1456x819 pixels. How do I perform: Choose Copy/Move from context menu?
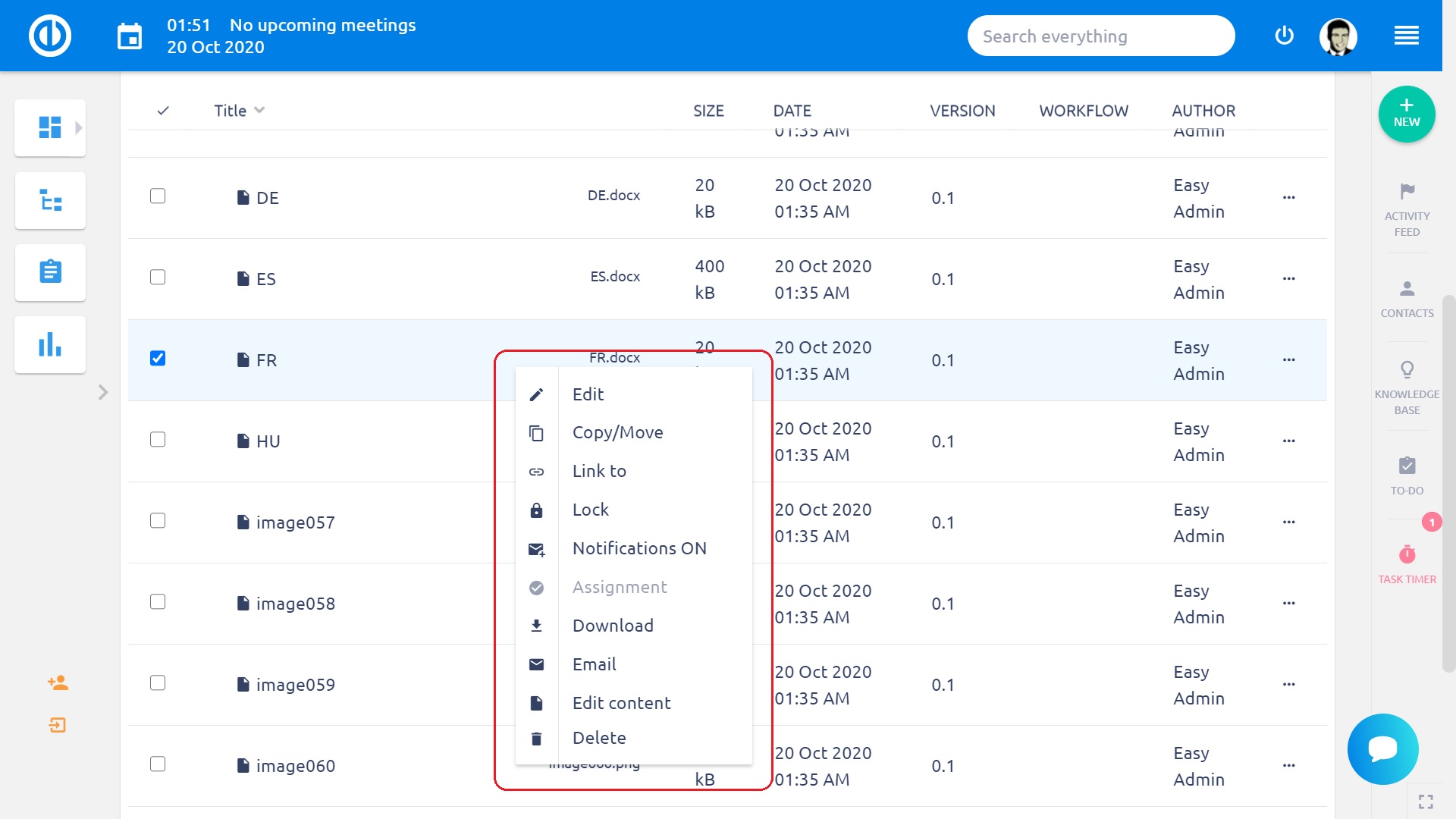click(x=617, y=432)
